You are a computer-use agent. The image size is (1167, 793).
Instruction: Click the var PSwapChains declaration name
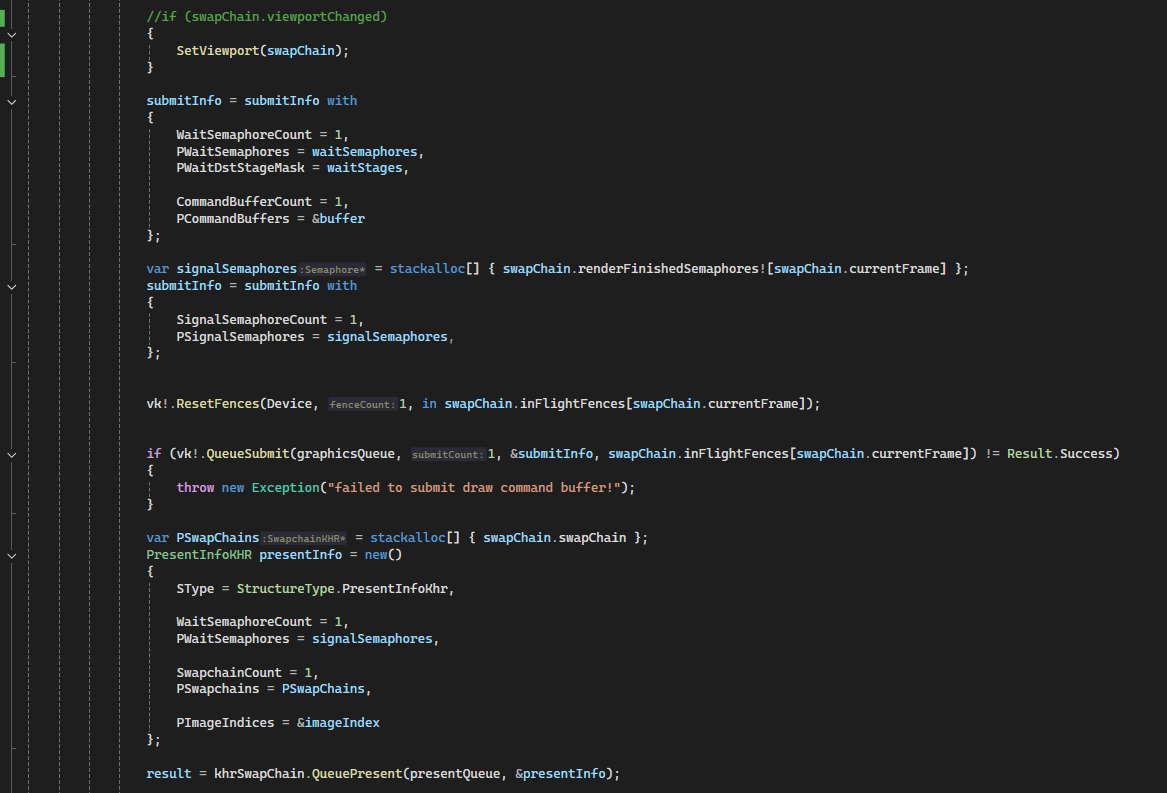pyautogui.click(x=217, y=538)
